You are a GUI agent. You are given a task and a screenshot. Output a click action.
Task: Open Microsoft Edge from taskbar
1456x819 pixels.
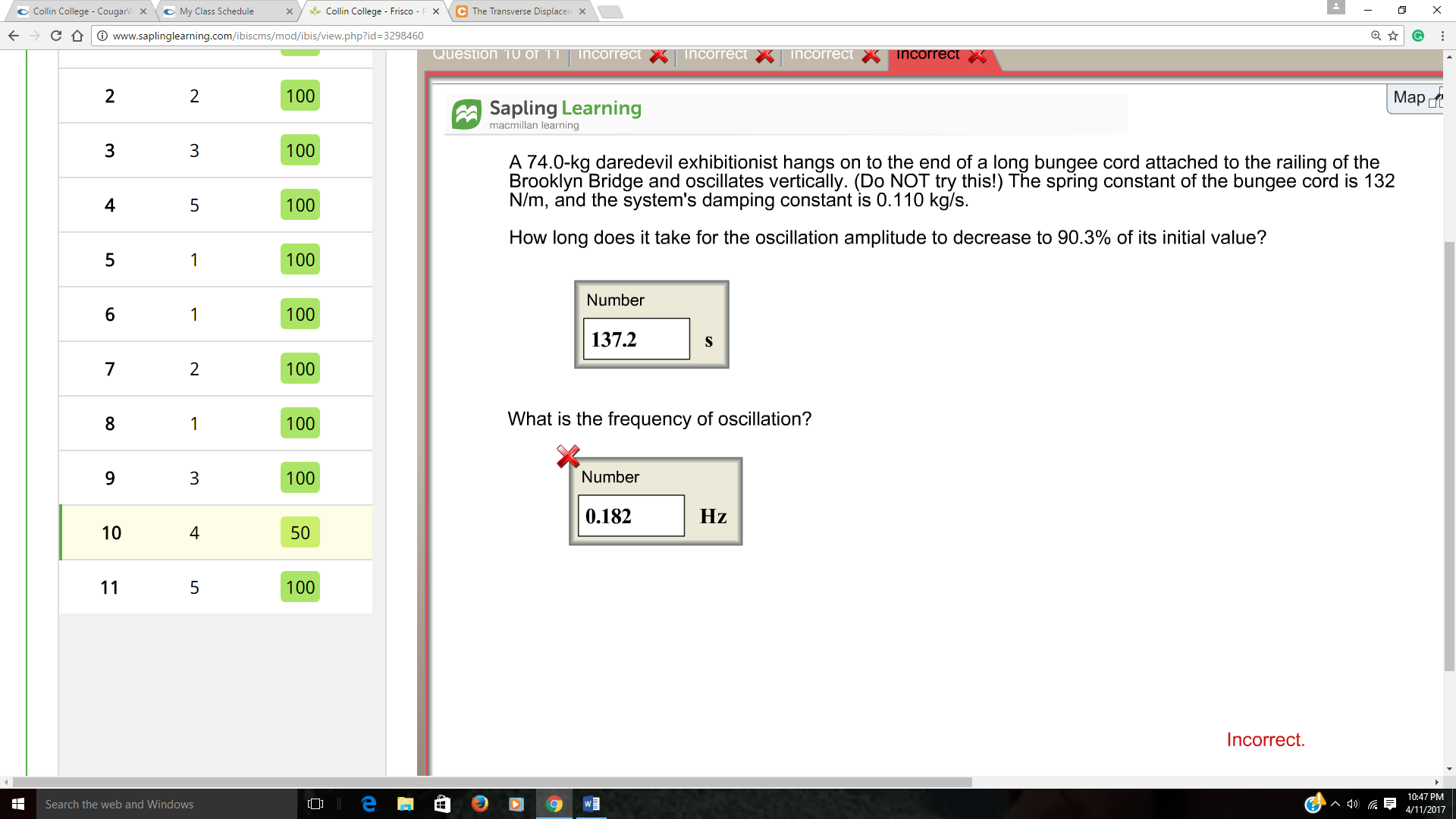(x=369, y=804)
